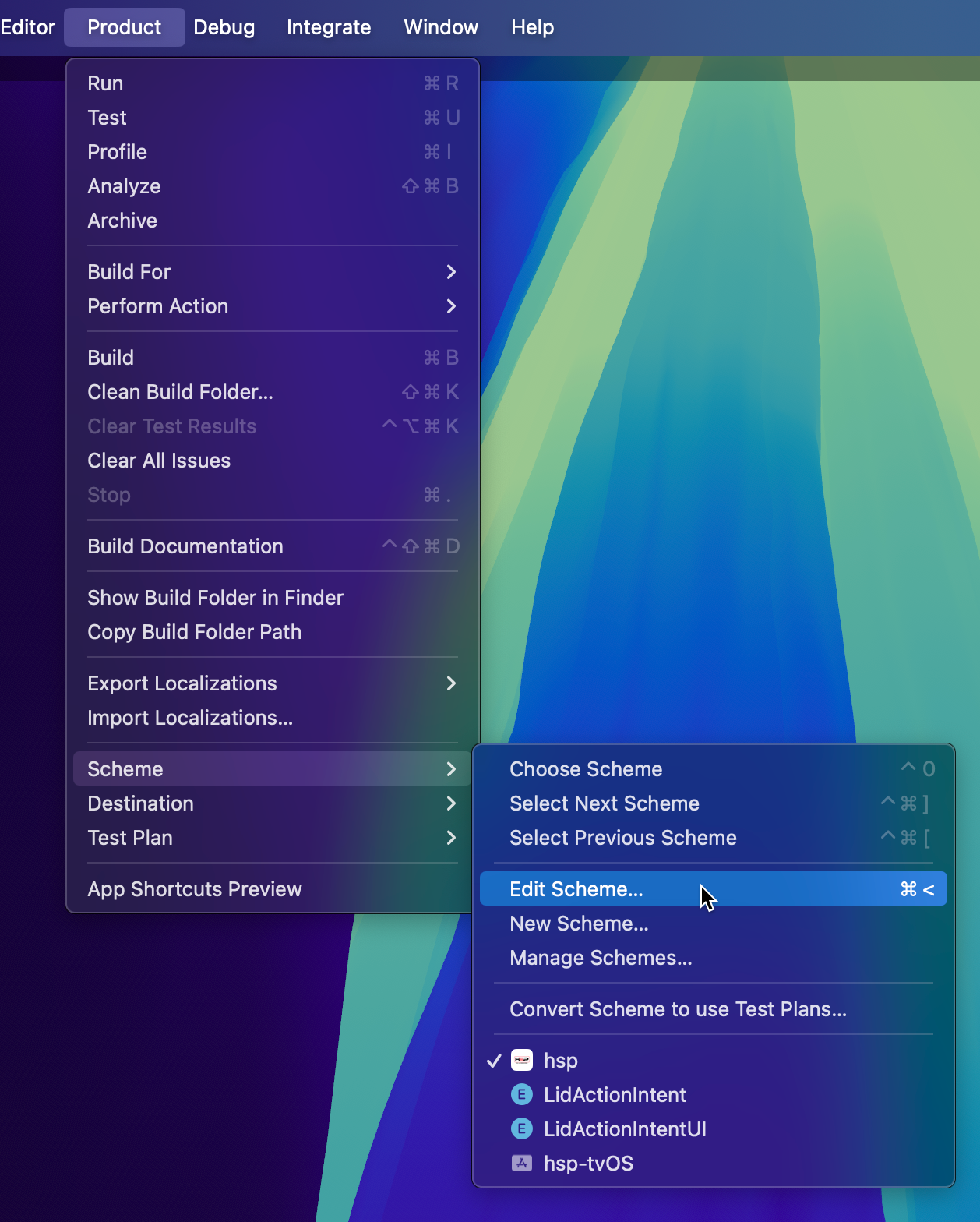Viewport: 980px width, 1222px height.
Task: Click the LidActionIntent extension icon
Action: pos(521,1094)
